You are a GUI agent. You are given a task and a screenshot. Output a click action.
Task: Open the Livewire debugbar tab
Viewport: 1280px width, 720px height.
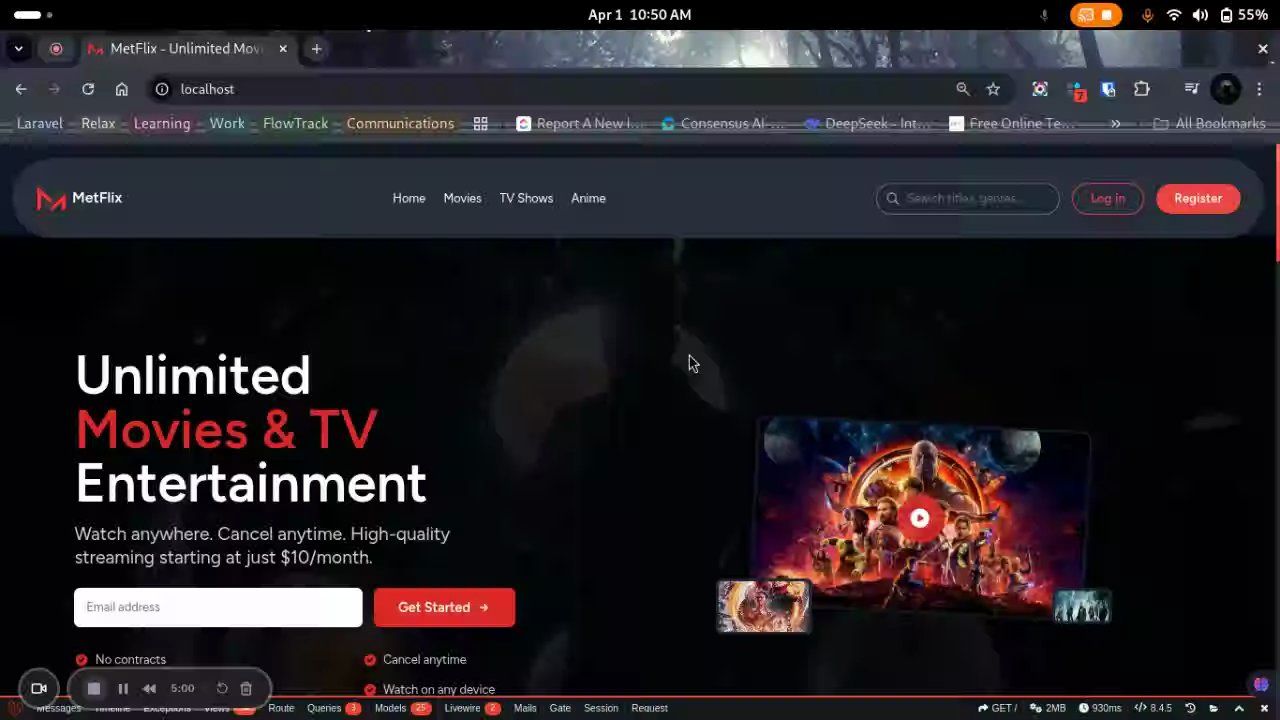[472, 708]
